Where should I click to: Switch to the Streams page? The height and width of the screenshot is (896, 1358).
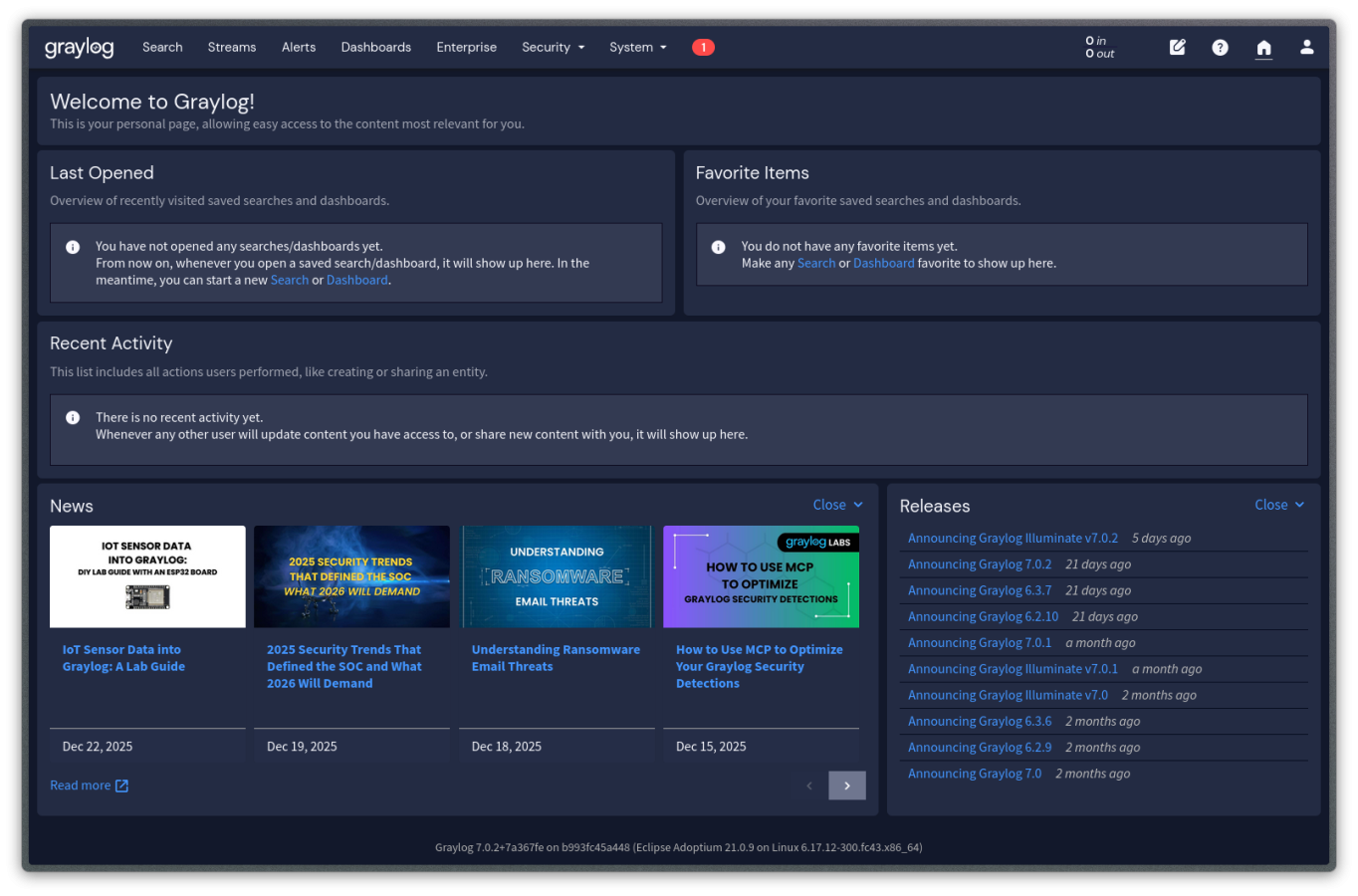[x=231, y=47]
